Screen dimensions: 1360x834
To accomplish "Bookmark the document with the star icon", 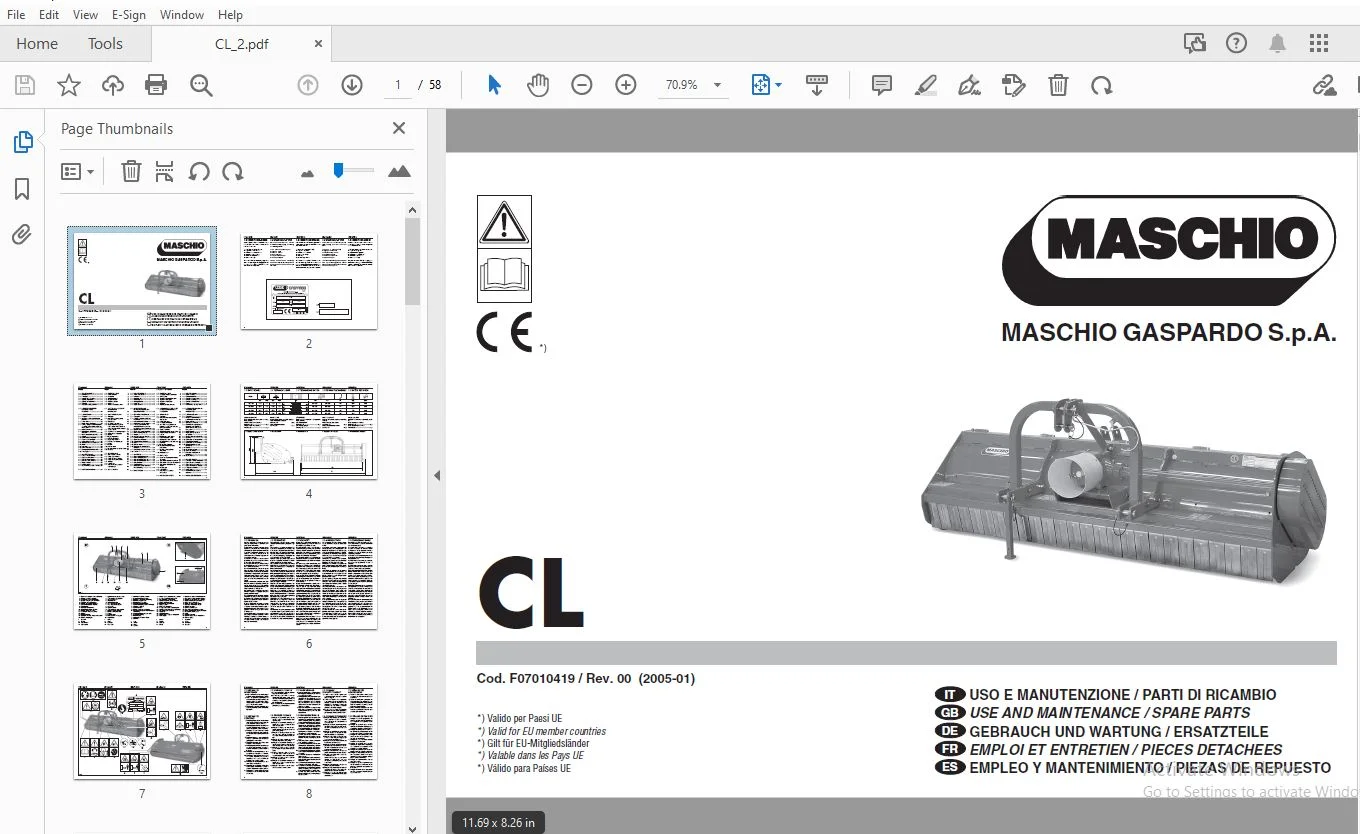I will (x=69, y=86).
